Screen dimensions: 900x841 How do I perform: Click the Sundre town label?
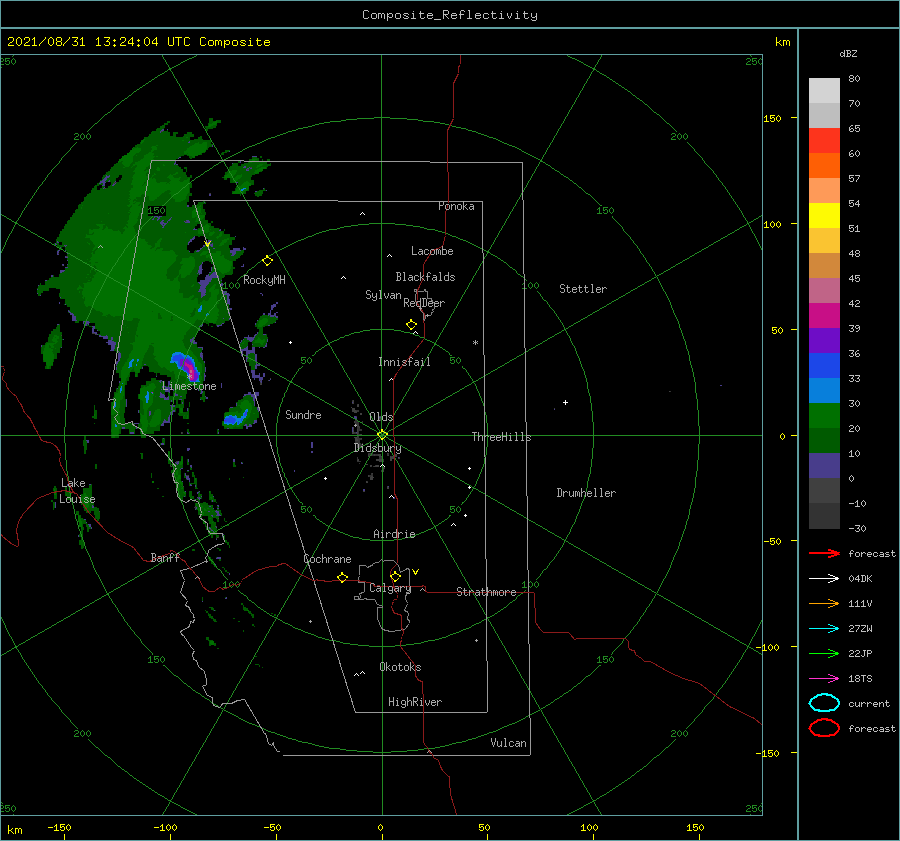pyautogui.click(x=303, y=414)
